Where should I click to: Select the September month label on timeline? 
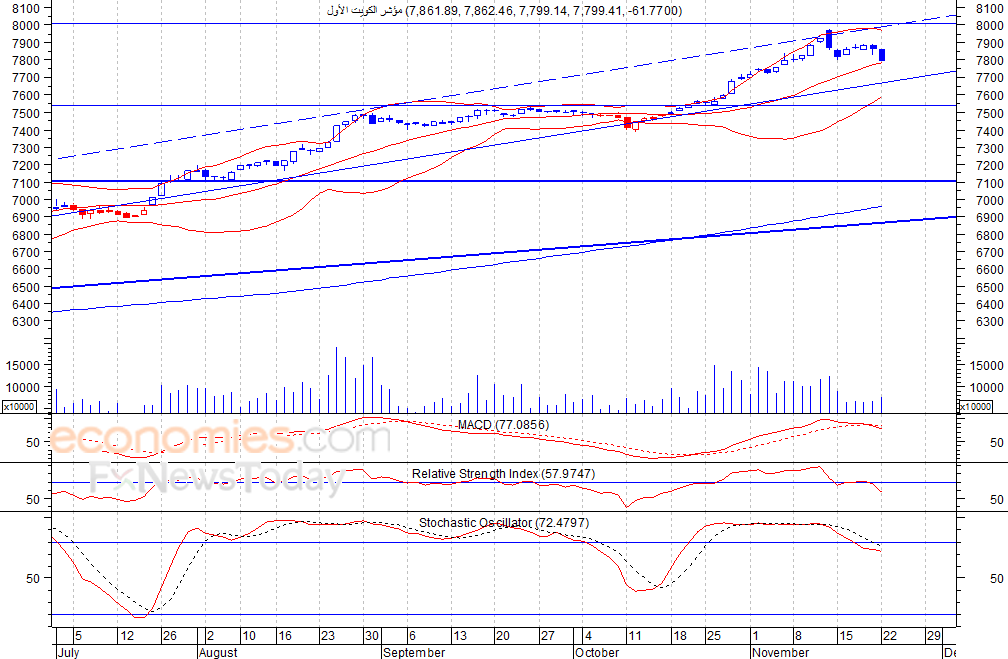click(x=414, y=653)
